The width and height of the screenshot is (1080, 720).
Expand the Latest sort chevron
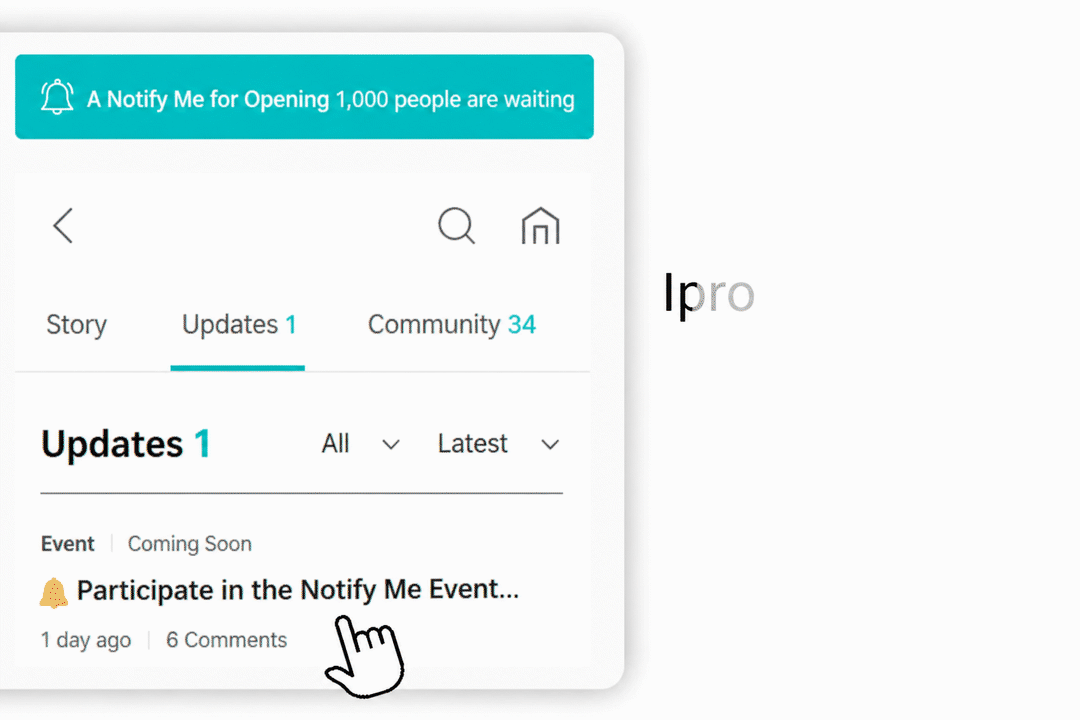pyautogui.click(x=550, y=445)
